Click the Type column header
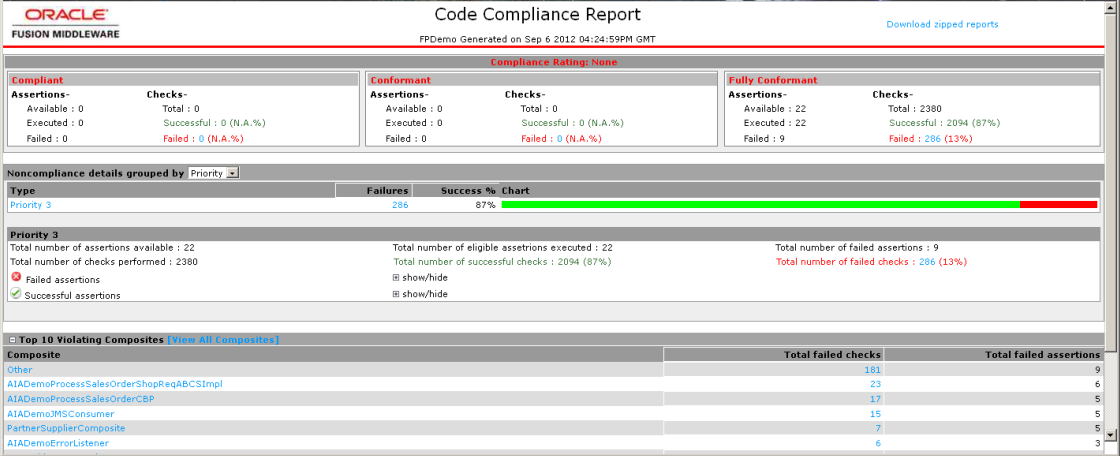Viewport: 1120px width, 456px height. coord(171,191)
